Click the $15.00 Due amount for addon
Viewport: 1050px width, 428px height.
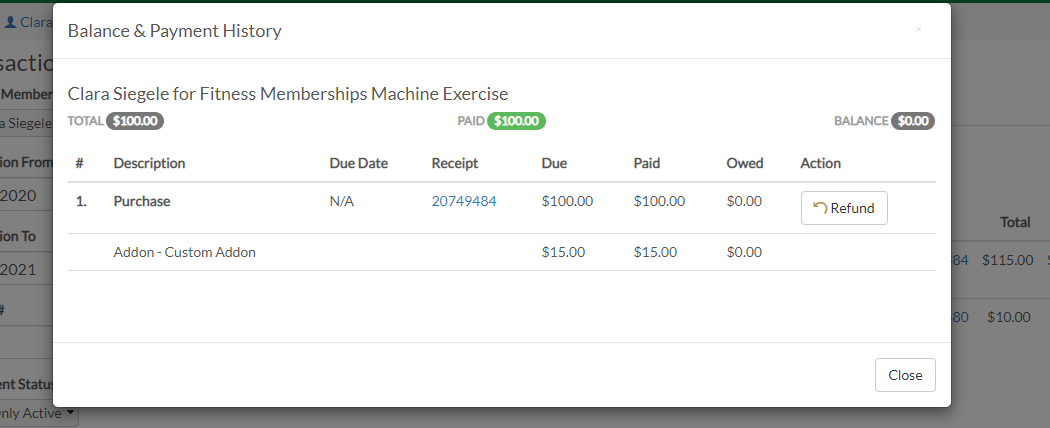563,253
